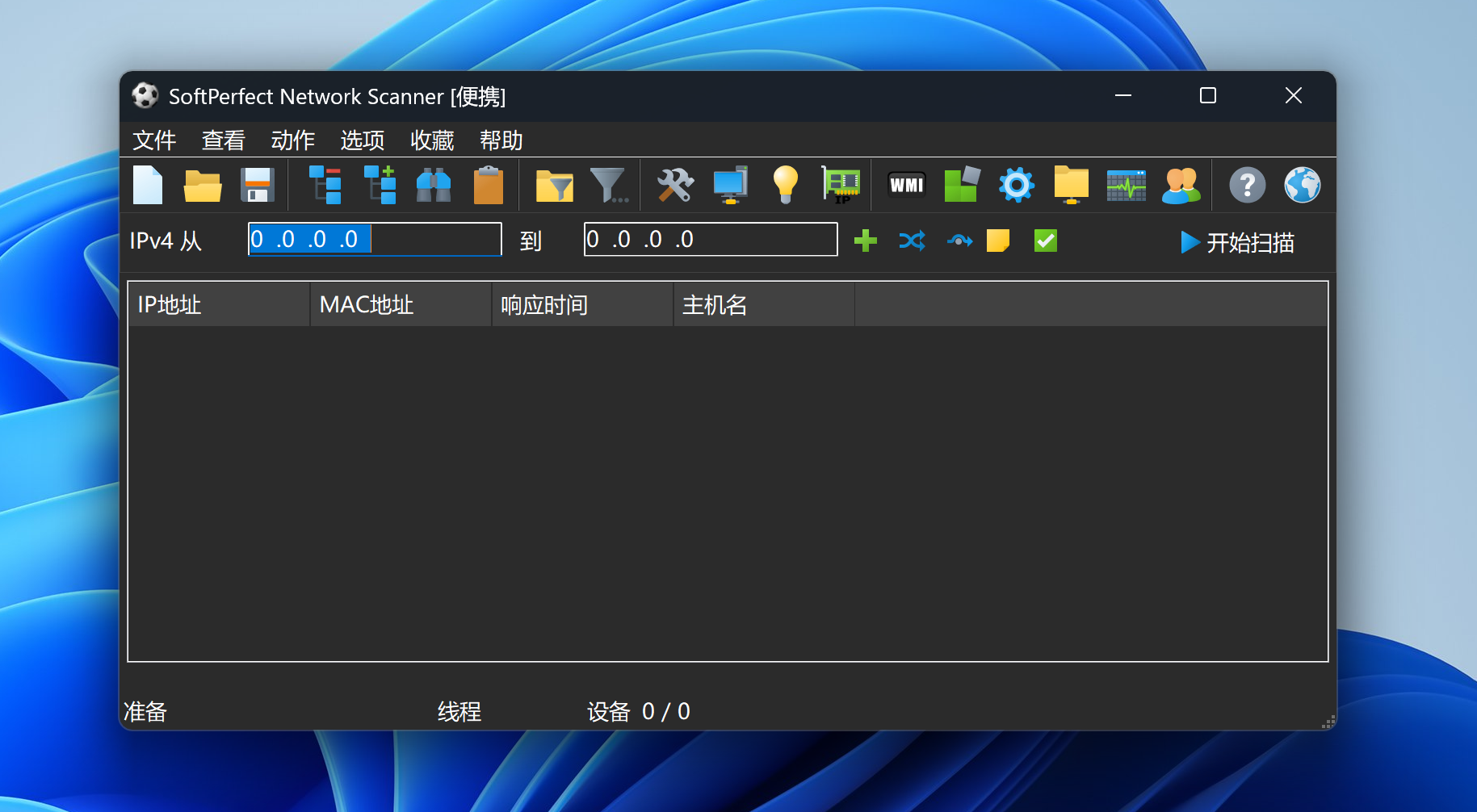The width and height of the screenshot is (1477, 812).
Task: Click the green pulse graph monitor icon
Action: (x=1127, y=185)
